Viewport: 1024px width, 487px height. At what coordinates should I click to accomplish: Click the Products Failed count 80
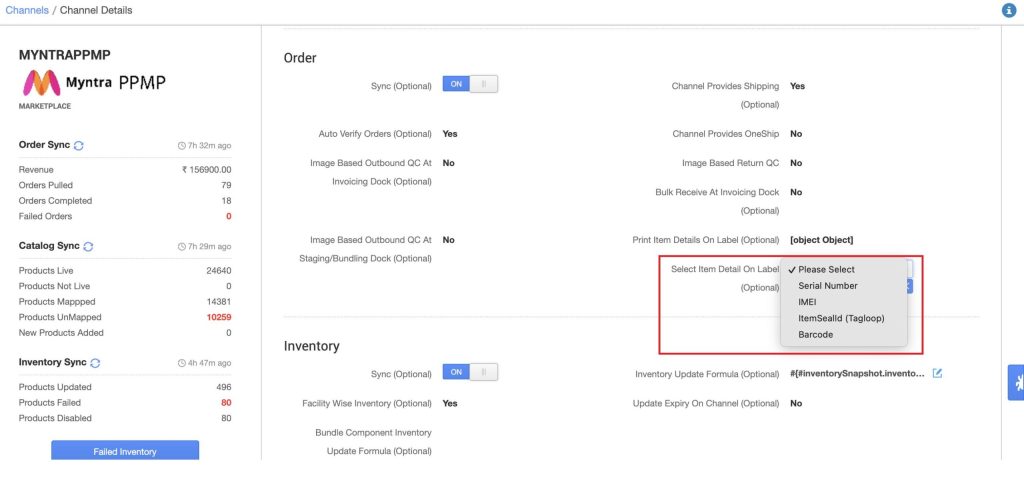tap(225, 403)
